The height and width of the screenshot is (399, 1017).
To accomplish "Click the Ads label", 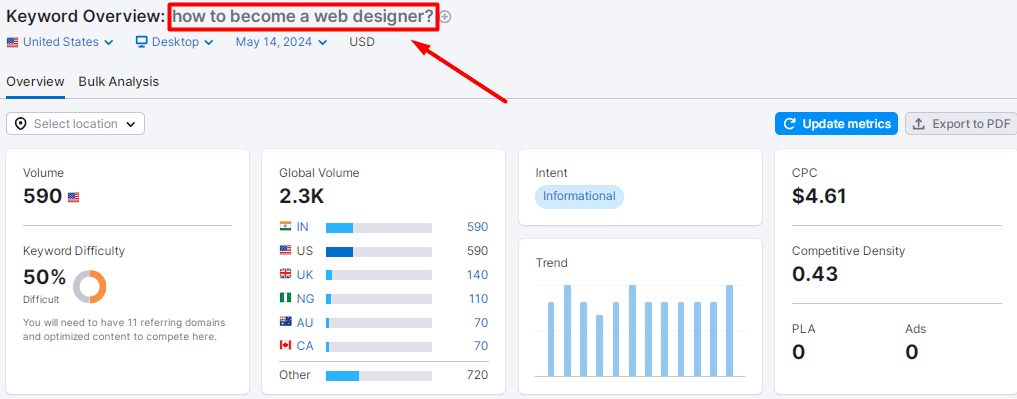I will 916,329.
